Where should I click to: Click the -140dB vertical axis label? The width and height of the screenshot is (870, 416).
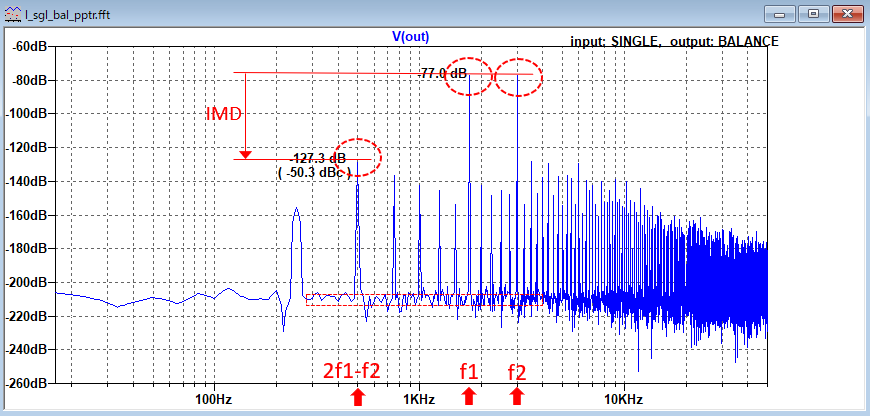(x=26, y=181)
